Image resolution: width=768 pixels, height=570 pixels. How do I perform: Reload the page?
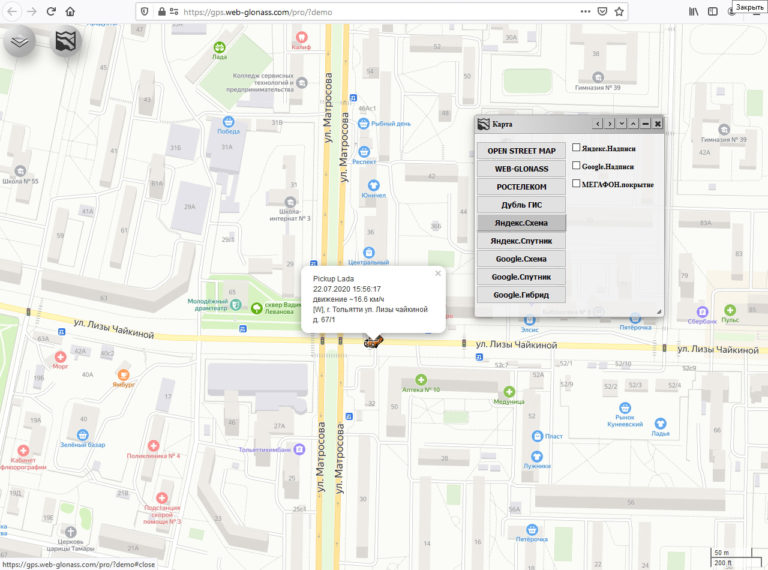point(51,11)
